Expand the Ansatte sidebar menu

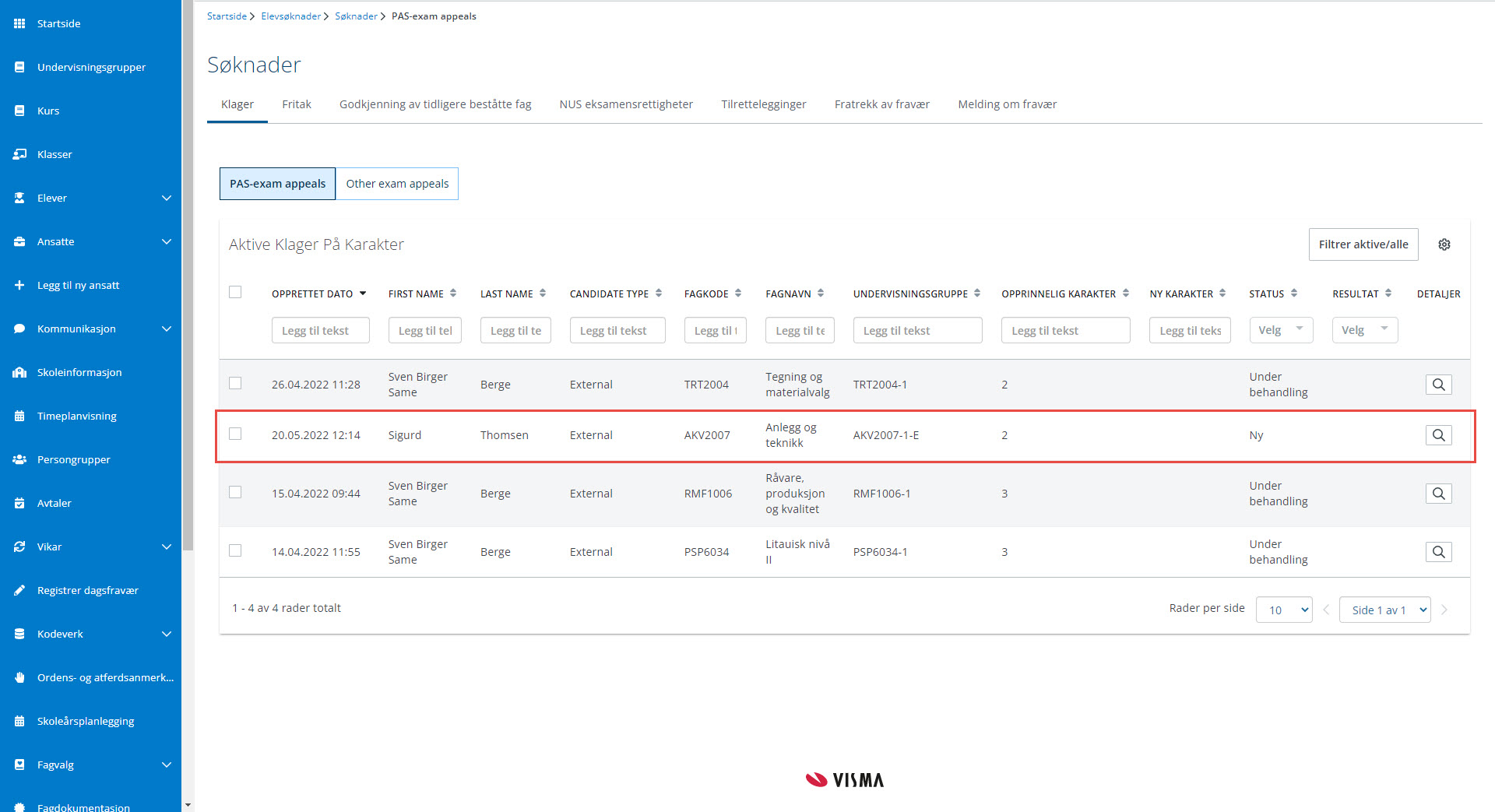point(166,241)
